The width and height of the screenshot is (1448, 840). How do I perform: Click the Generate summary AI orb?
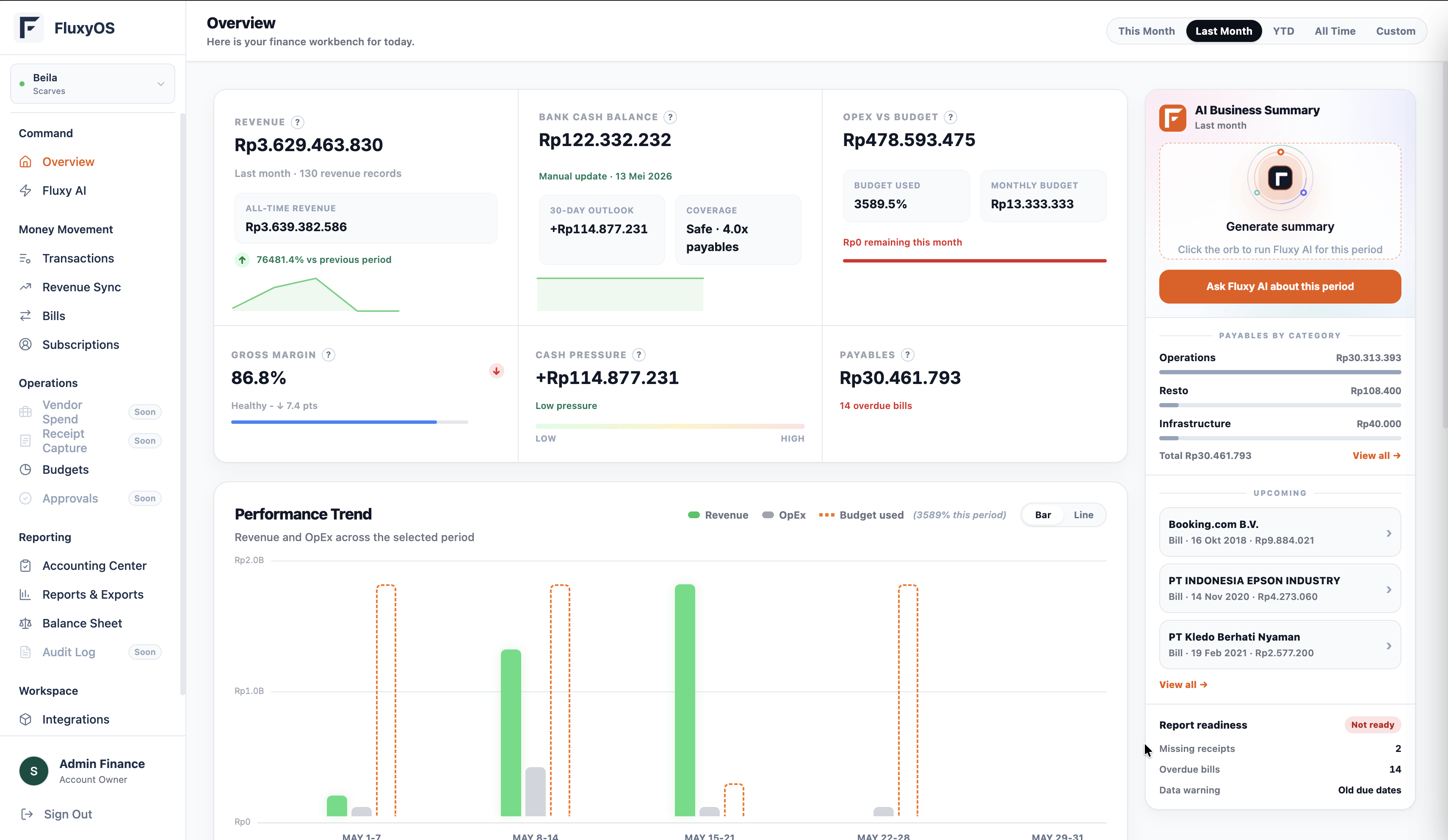[x=1280, y=178]
